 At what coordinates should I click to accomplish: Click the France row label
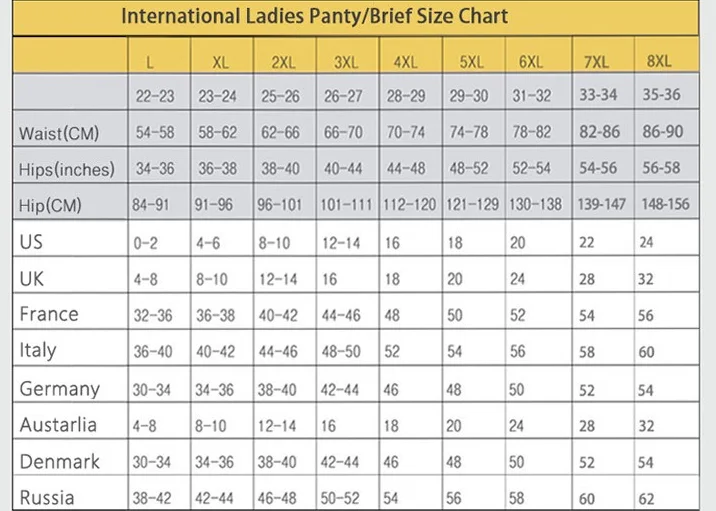tap(49, 314)
